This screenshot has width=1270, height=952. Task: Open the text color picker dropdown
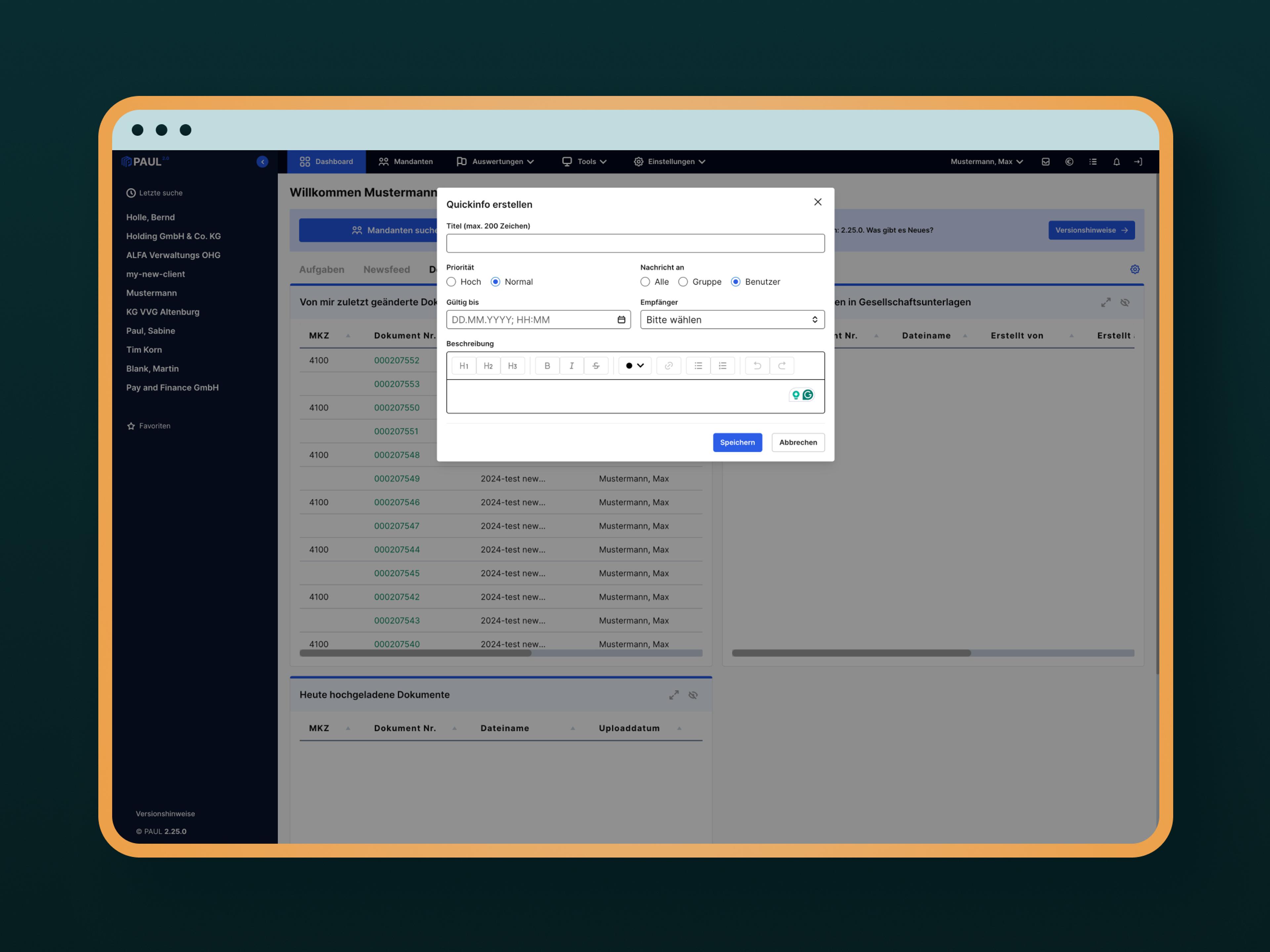pyautogui.click(x=634, y=366)
